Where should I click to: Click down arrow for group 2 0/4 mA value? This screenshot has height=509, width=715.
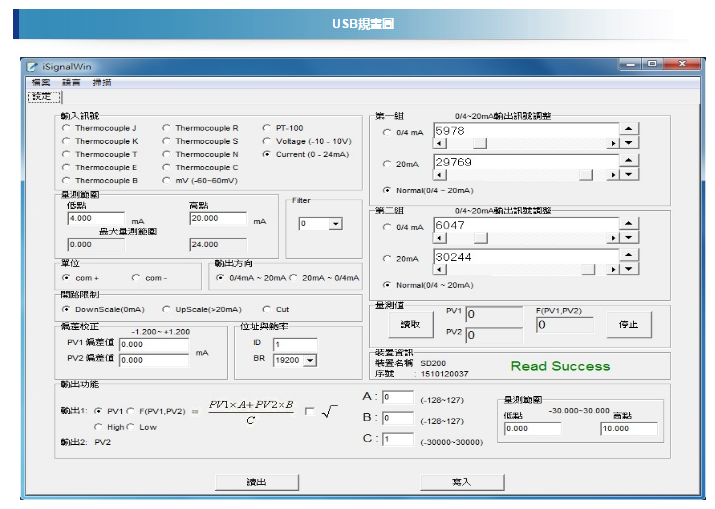[x=628, y=239]
